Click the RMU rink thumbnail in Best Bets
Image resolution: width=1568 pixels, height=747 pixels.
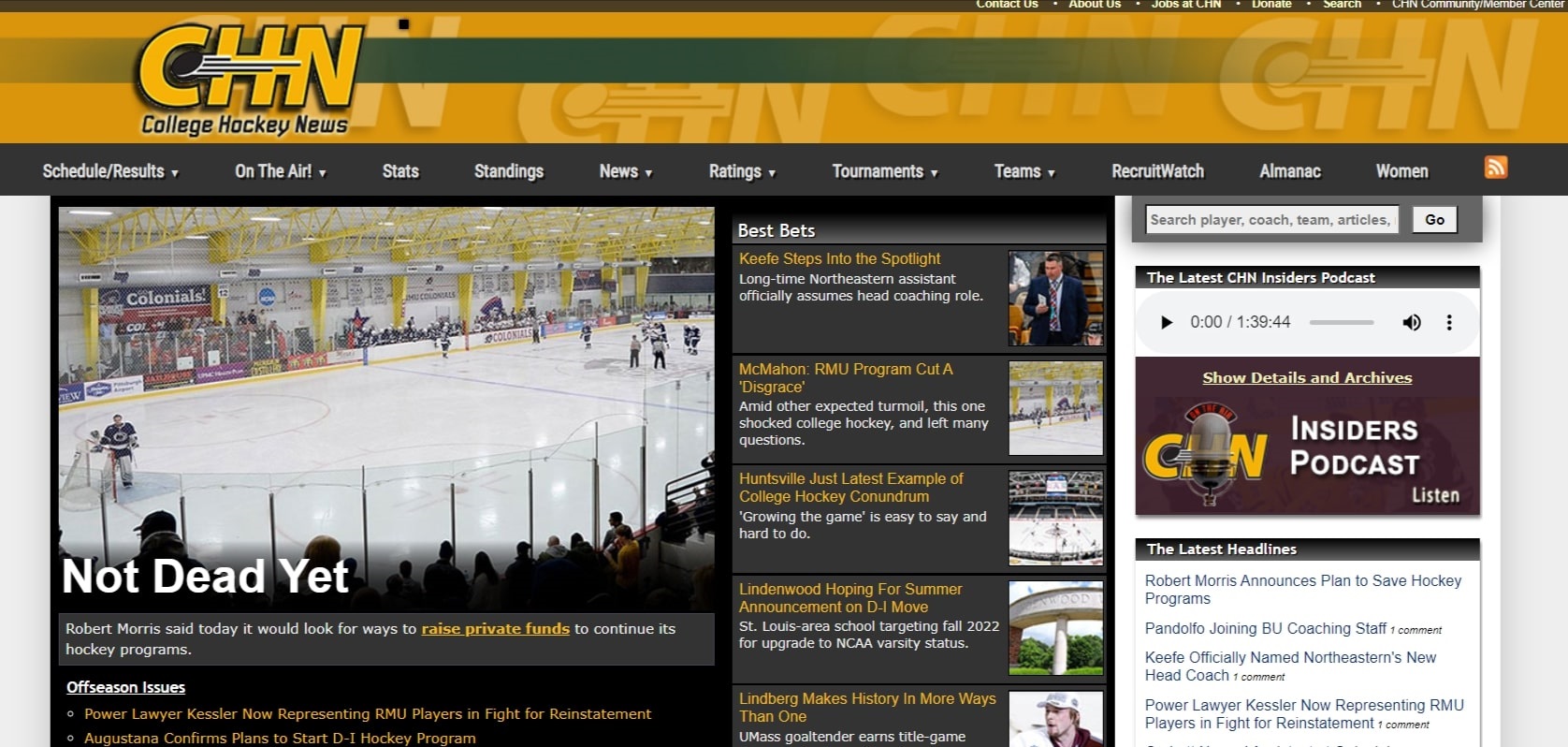pyautogui.click(x=1055, y=408)
